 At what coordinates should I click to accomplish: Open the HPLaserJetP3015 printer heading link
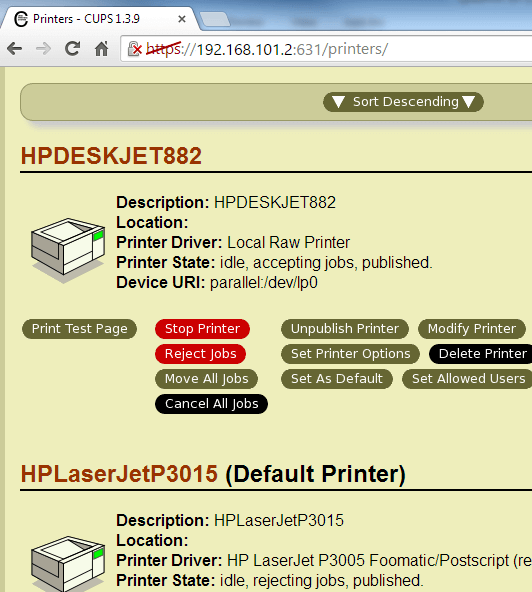pos(119,474)
